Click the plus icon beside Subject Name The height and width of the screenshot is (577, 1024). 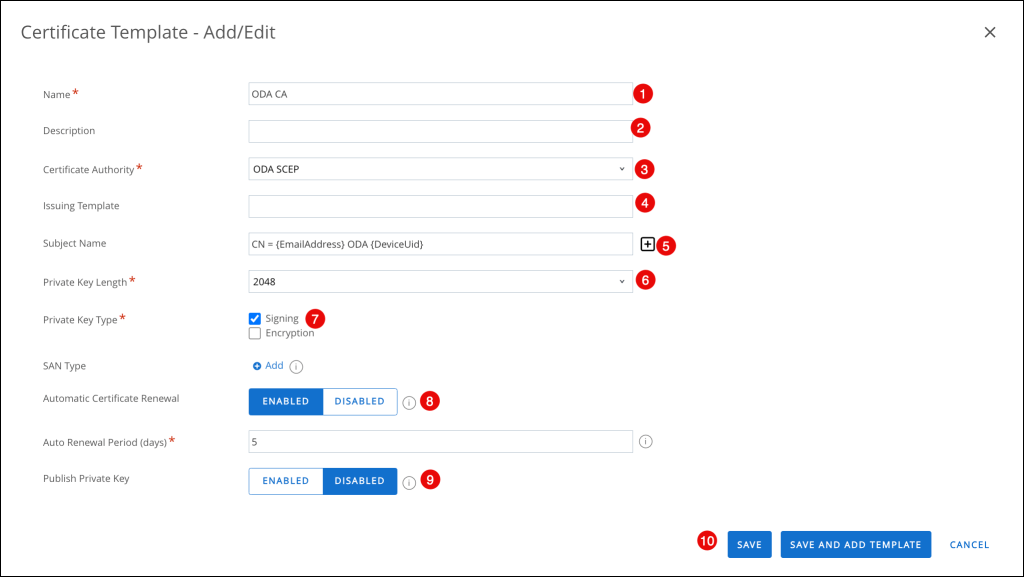pos(647,244)
